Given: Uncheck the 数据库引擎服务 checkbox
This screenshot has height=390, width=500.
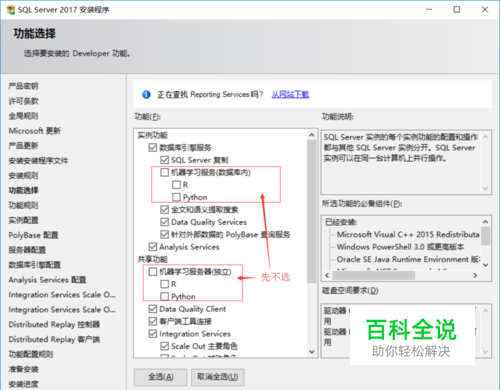Looking at the screenshot, I should 153,147.
